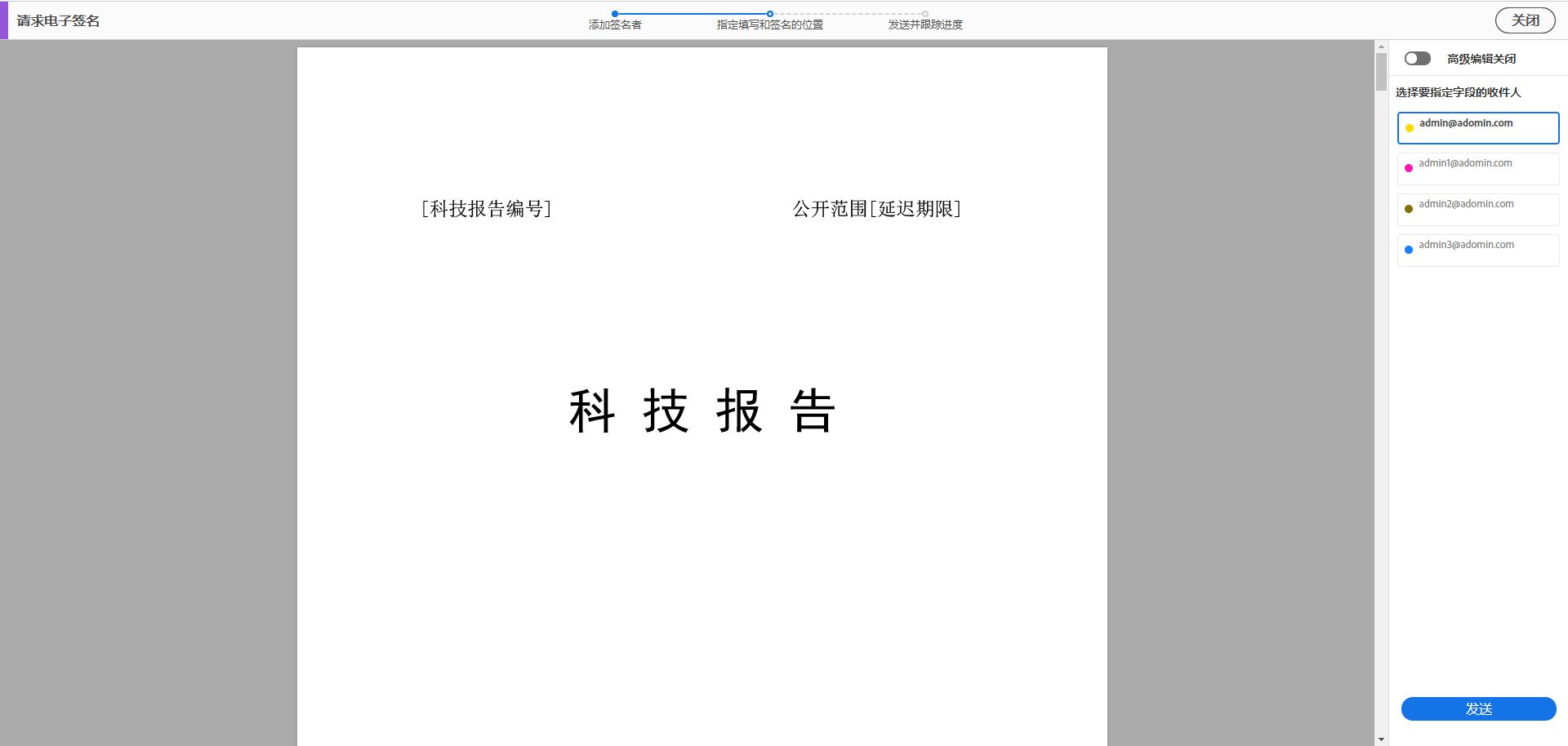Go to the 指定填写和签名的位置 step
The height and width of the screenshot is (746, 1568).
pos(769,20)
